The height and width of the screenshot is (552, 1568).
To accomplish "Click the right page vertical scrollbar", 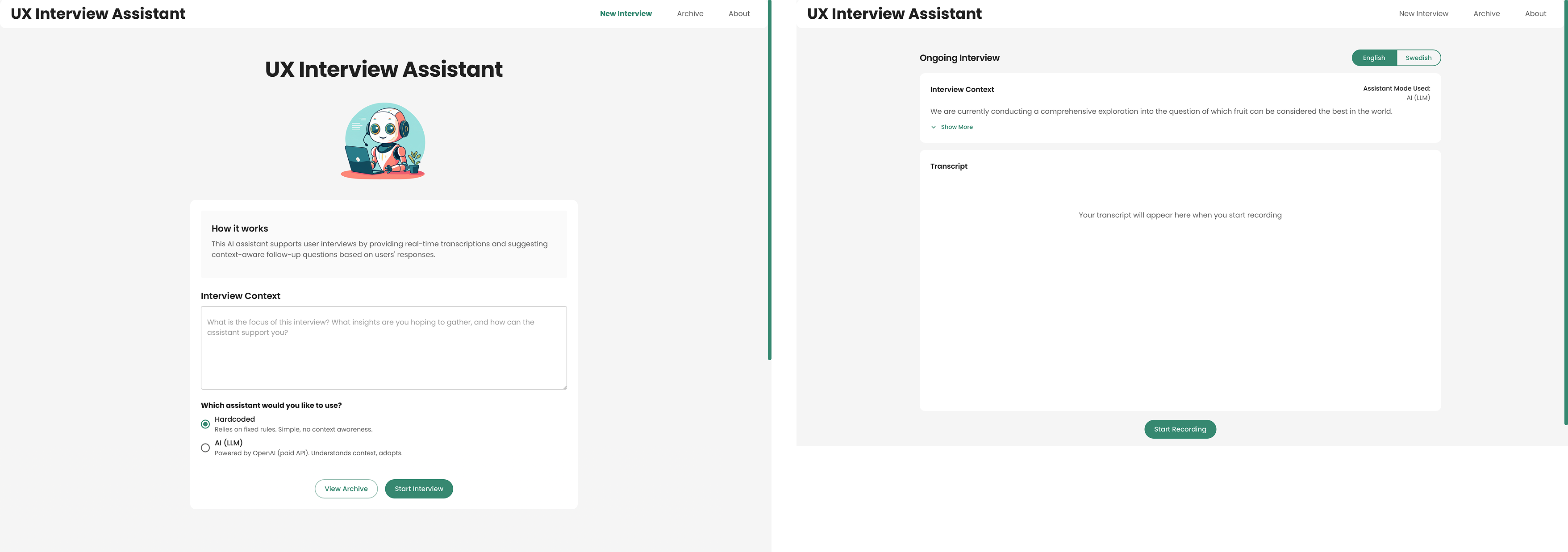I will (x=1566, y=212).
